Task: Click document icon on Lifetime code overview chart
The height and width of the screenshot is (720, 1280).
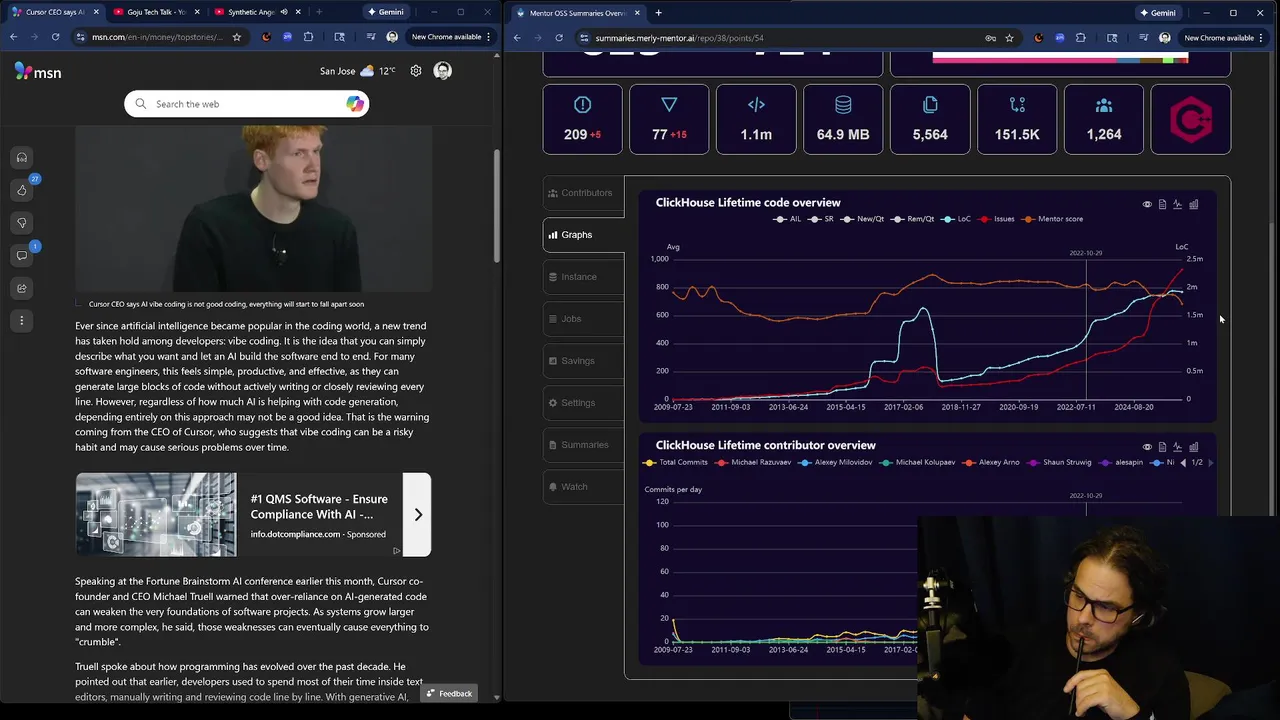Action: [x=1162, y=204]
